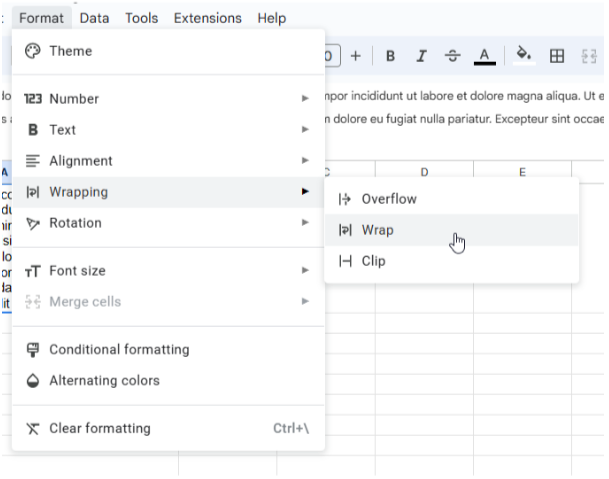Click the toolbar merge cells icon
609x479 pixels.
point(589,56)
